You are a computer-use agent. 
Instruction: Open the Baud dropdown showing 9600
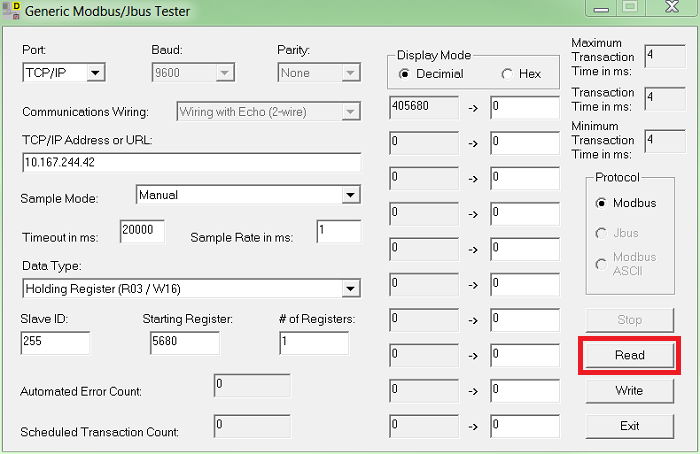tap(193, 72)
